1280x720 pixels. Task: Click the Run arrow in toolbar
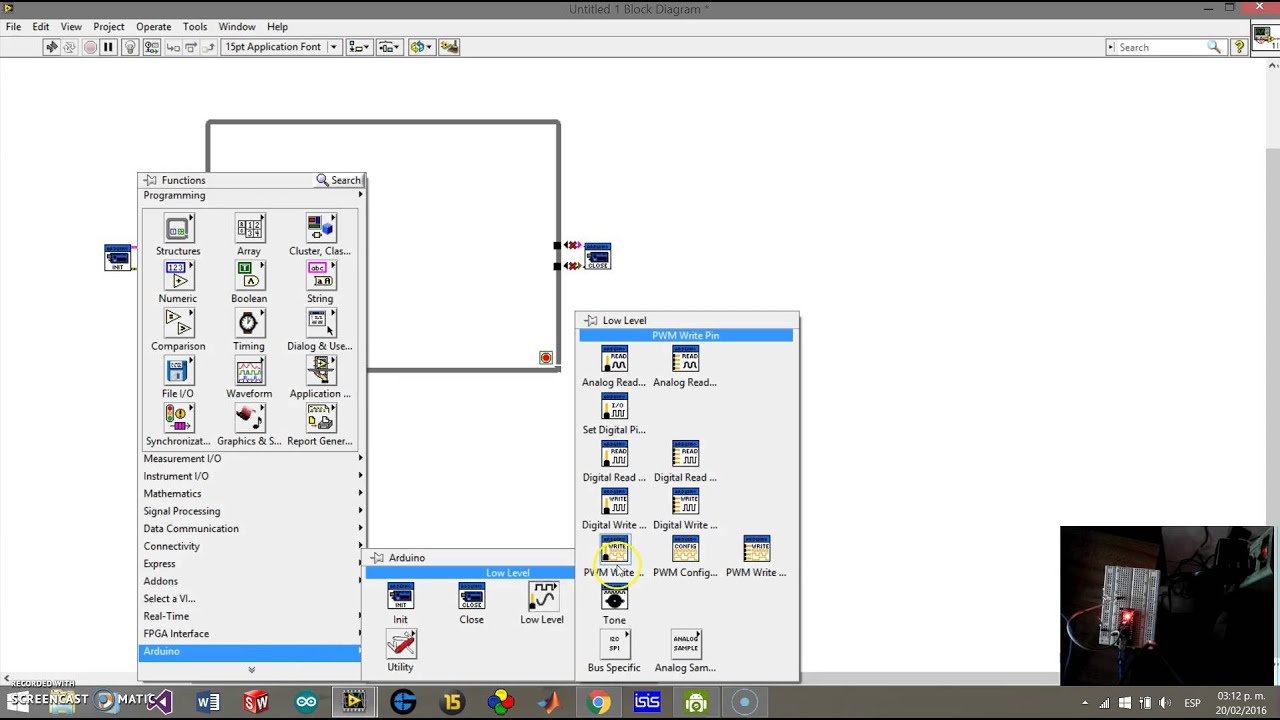(51, 47)
